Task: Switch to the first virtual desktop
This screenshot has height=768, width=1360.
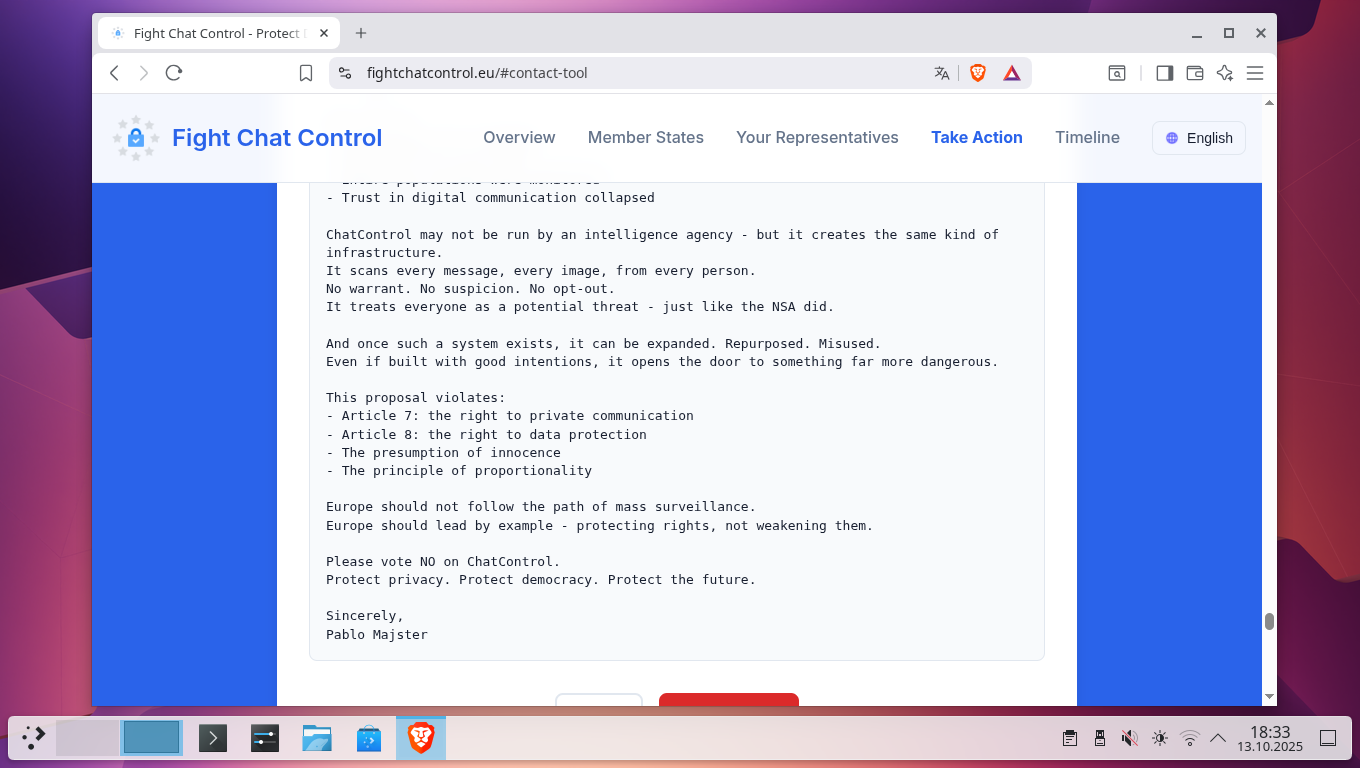Action: click(87, 738)
